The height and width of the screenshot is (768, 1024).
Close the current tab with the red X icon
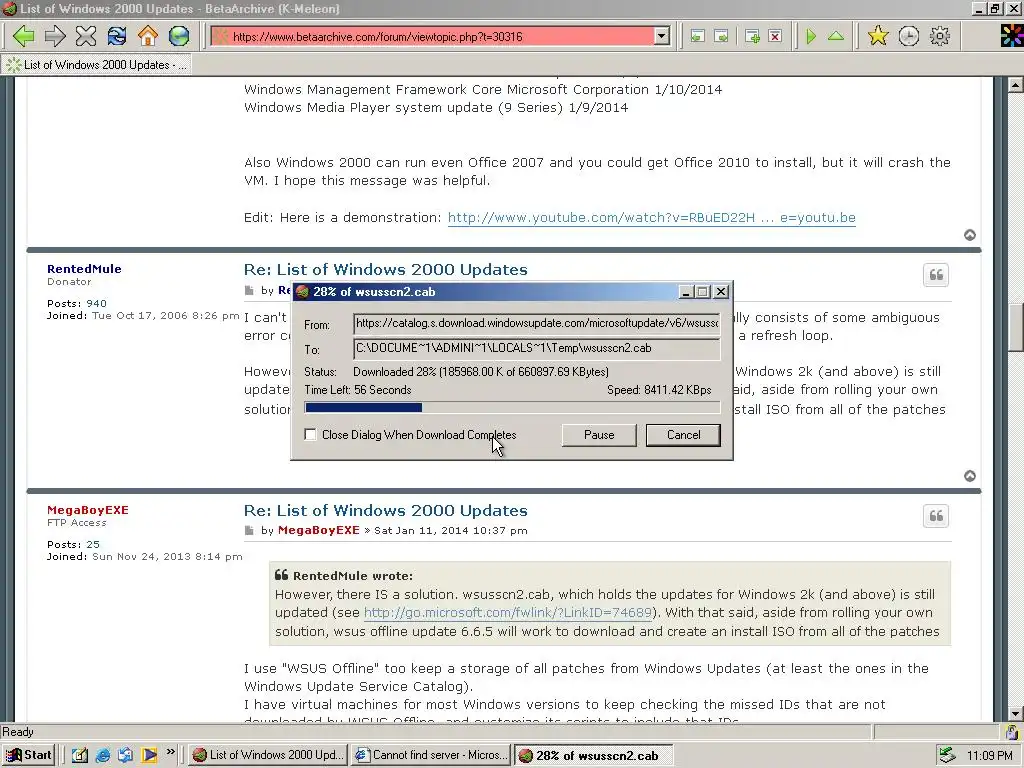click(x=775, y=37)
